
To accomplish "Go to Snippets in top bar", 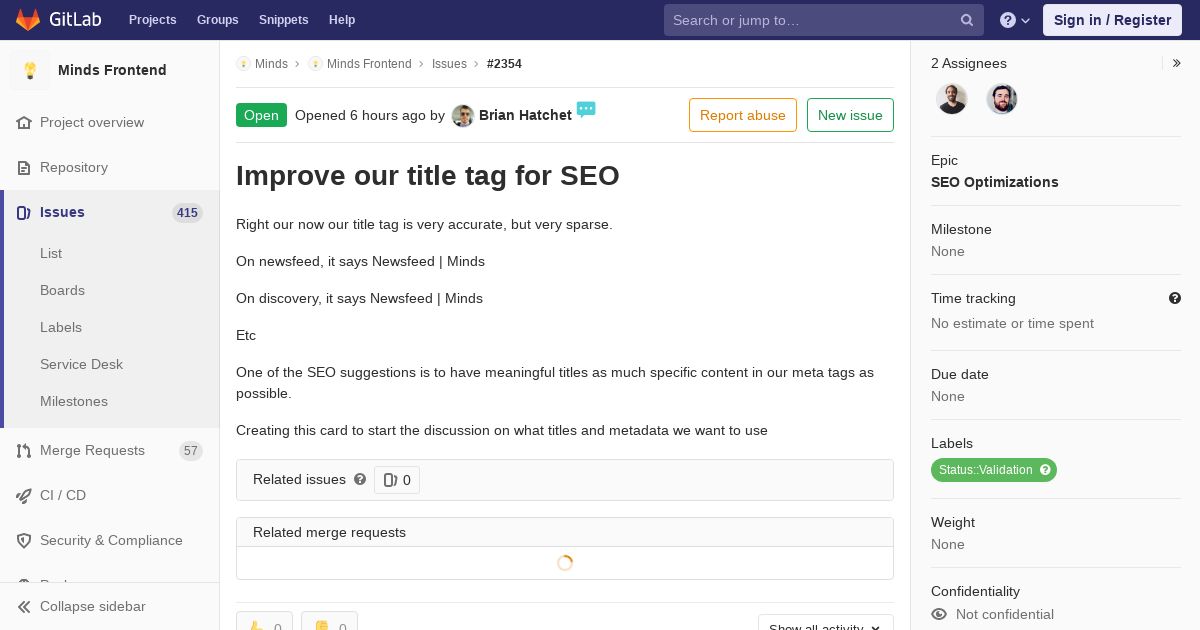I will pos(283,20).
